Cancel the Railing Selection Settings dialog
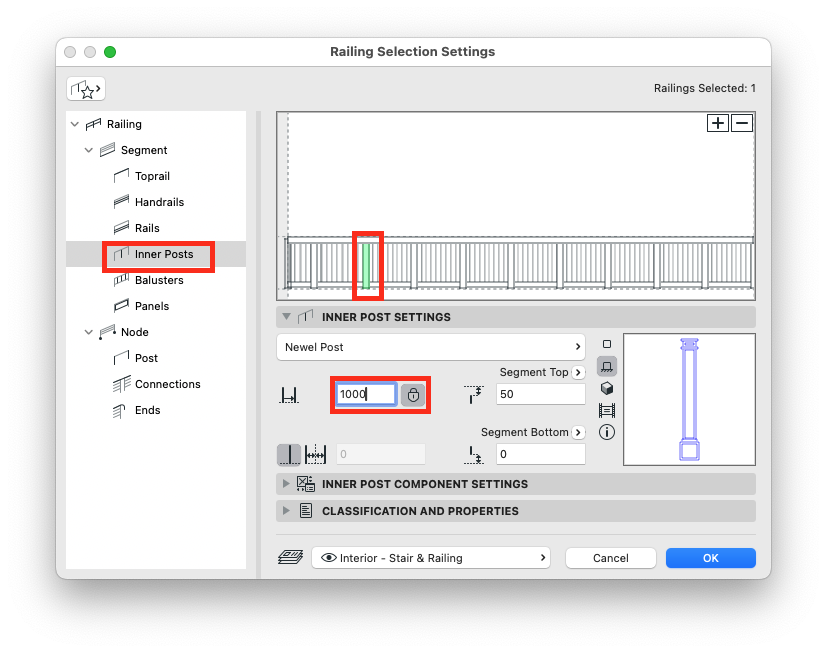This screenshot has height=653, width=827. coord(610,558)
